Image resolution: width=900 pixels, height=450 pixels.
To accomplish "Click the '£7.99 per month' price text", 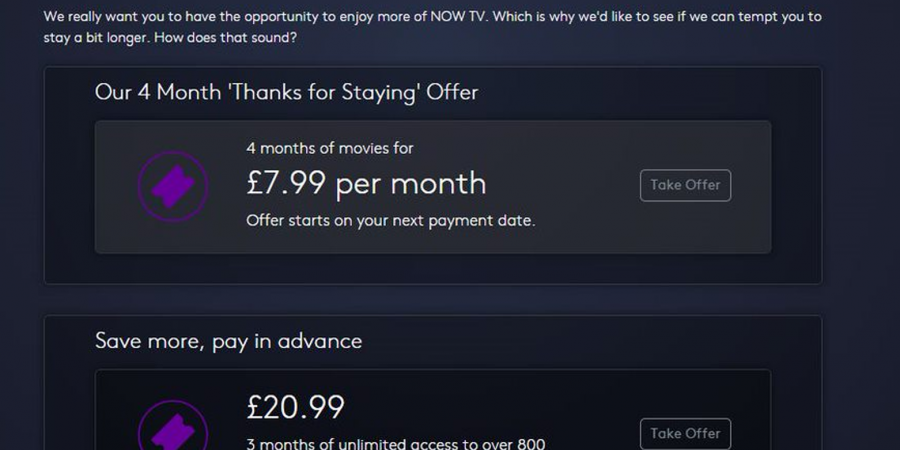I will (x=366, y=184).
